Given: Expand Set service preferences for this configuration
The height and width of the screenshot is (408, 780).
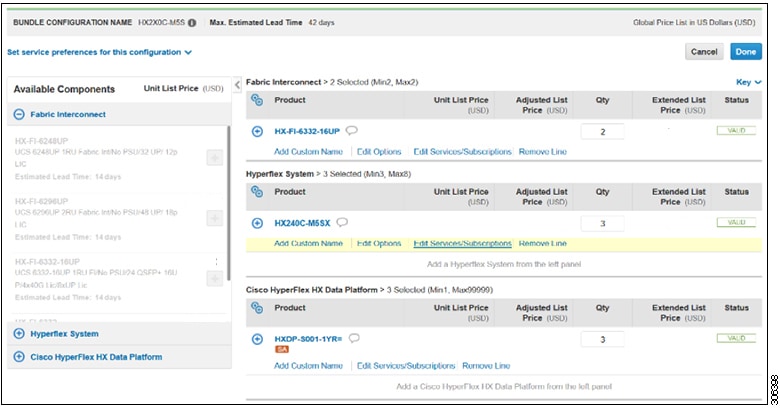Looking at the screenshot, I should (x=99, y=52).
